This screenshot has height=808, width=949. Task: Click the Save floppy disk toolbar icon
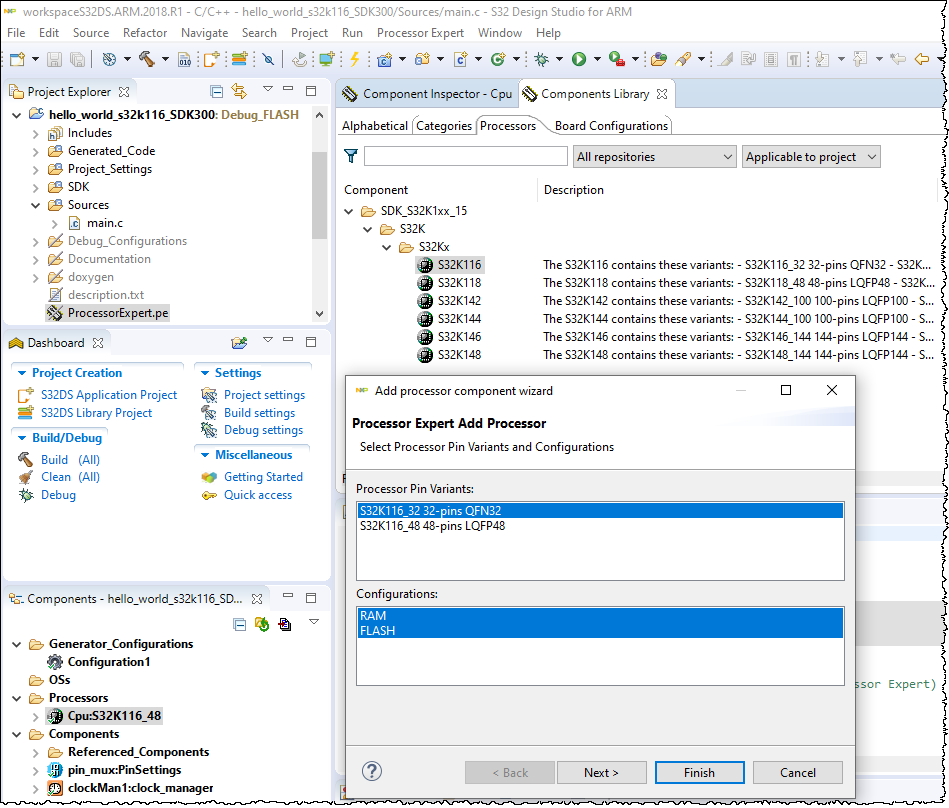(54, 59)
